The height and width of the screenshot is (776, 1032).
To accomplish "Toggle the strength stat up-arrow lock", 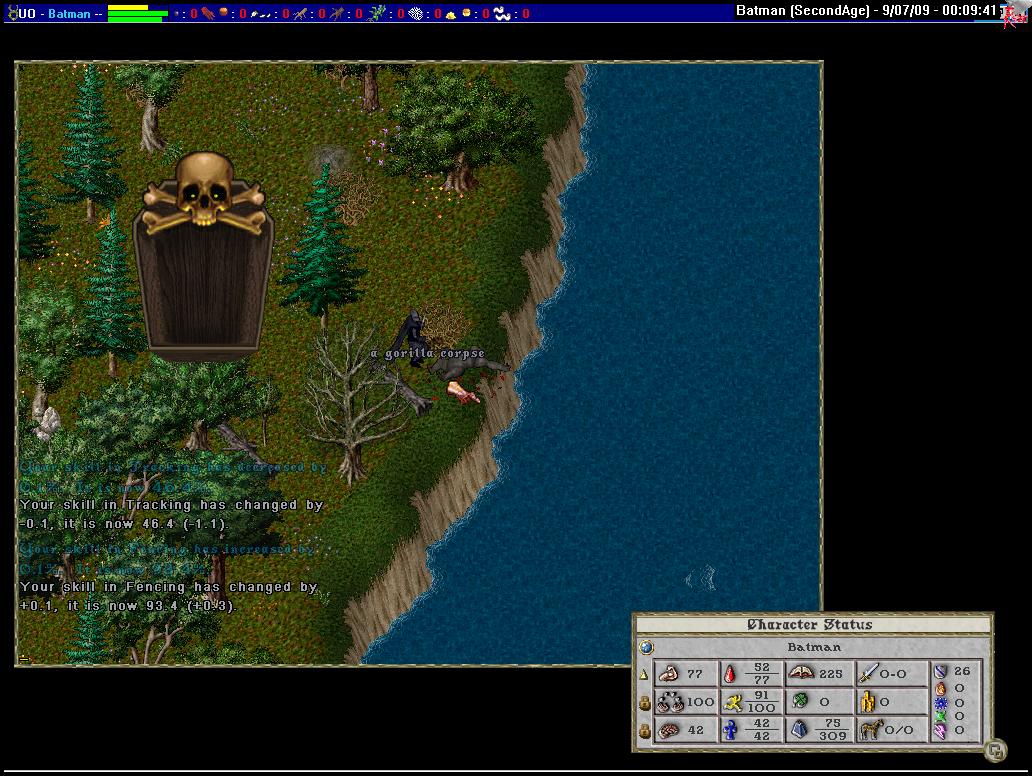I will click(645, 675).
